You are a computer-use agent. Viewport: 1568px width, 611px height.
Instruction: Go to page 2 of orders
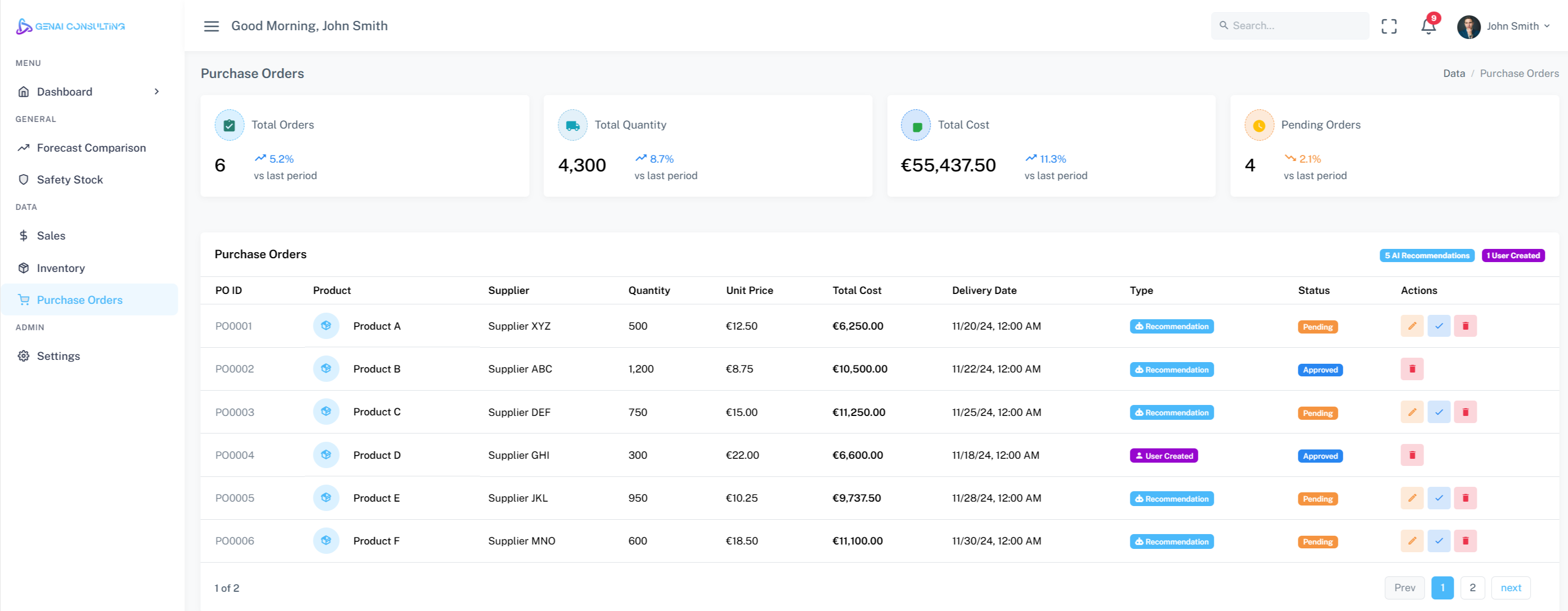[1472, 587]
